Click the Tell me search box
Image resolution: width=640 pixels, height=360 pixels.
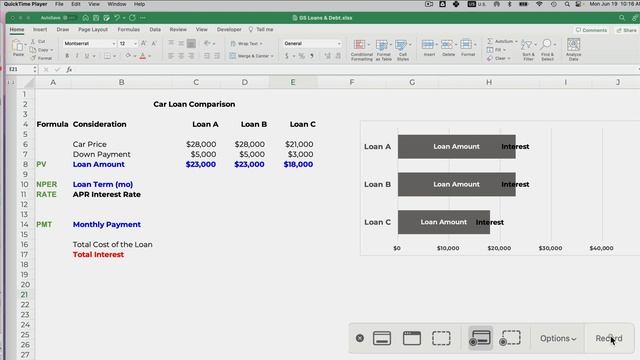(261, 29)
